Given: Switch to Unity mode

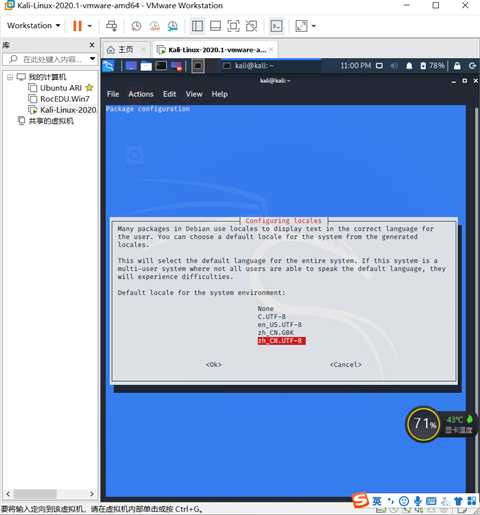Looking at the screenshot, I should (x=251, y=26).
